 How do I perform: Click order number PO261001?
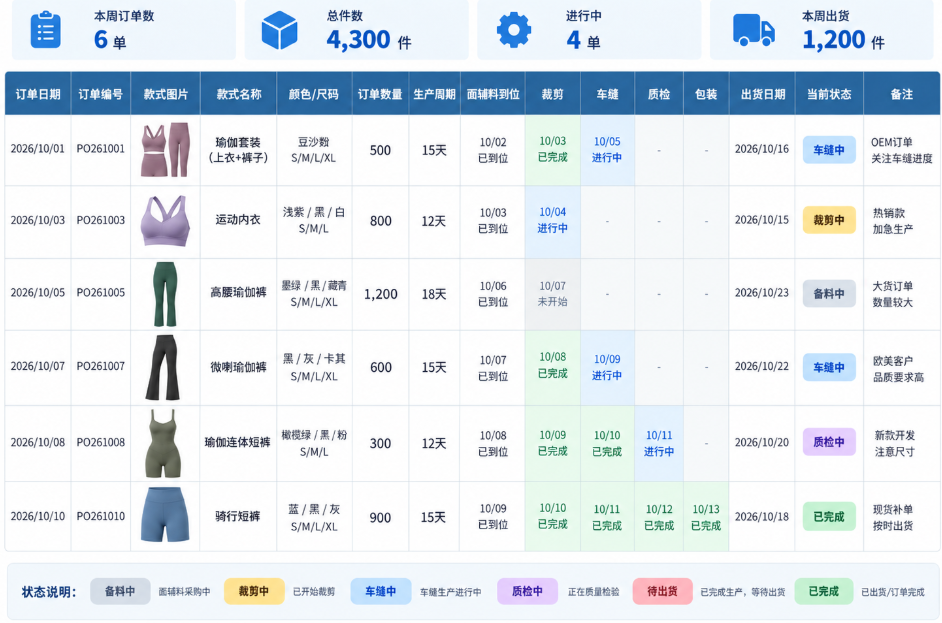coord(100,148)
